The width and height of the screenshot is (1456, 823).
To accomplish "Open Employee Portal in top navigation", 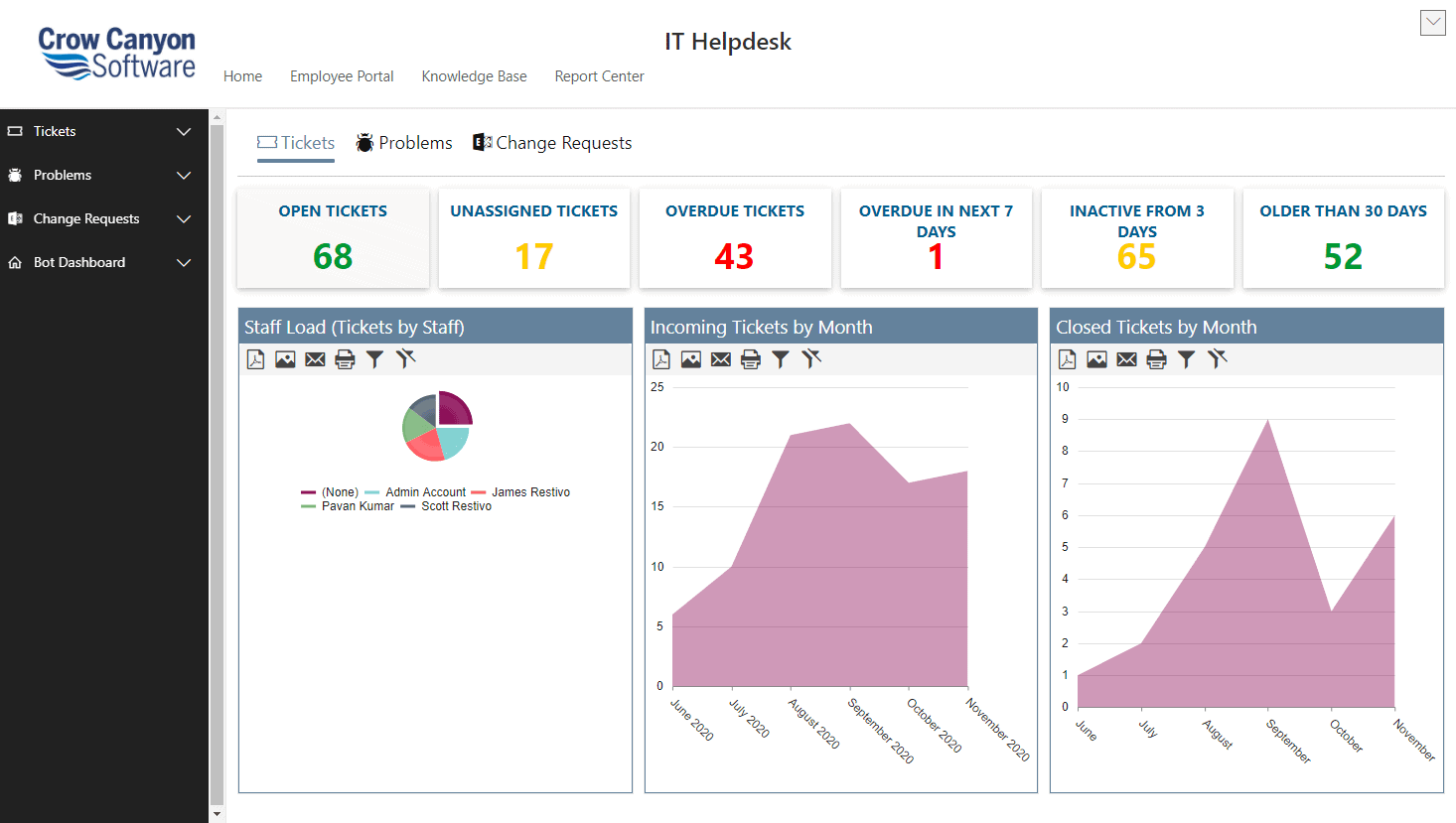I will 342,76.
